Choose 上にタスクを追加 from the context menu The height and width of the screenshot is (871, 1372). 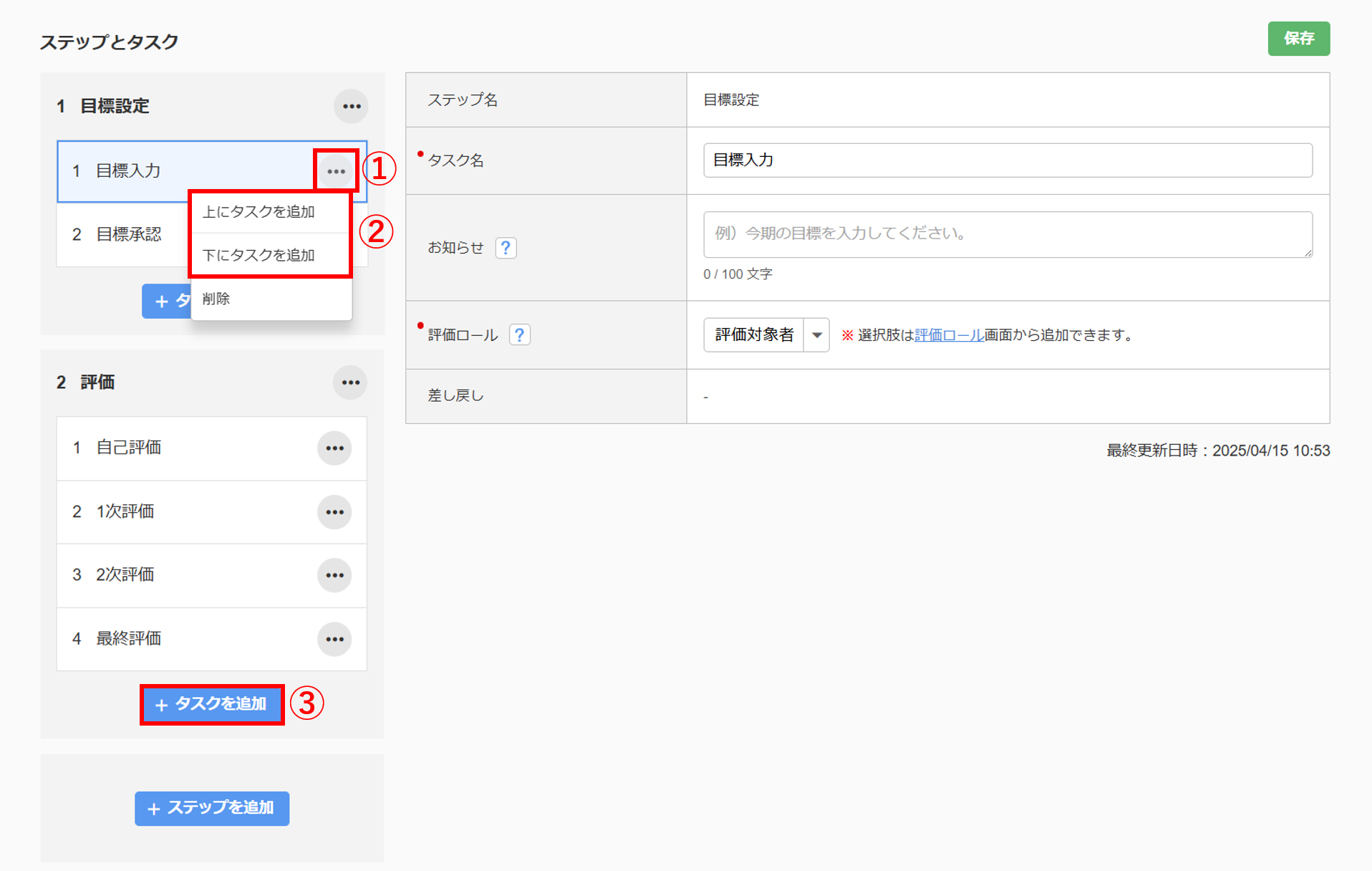(x=271, y=212)
